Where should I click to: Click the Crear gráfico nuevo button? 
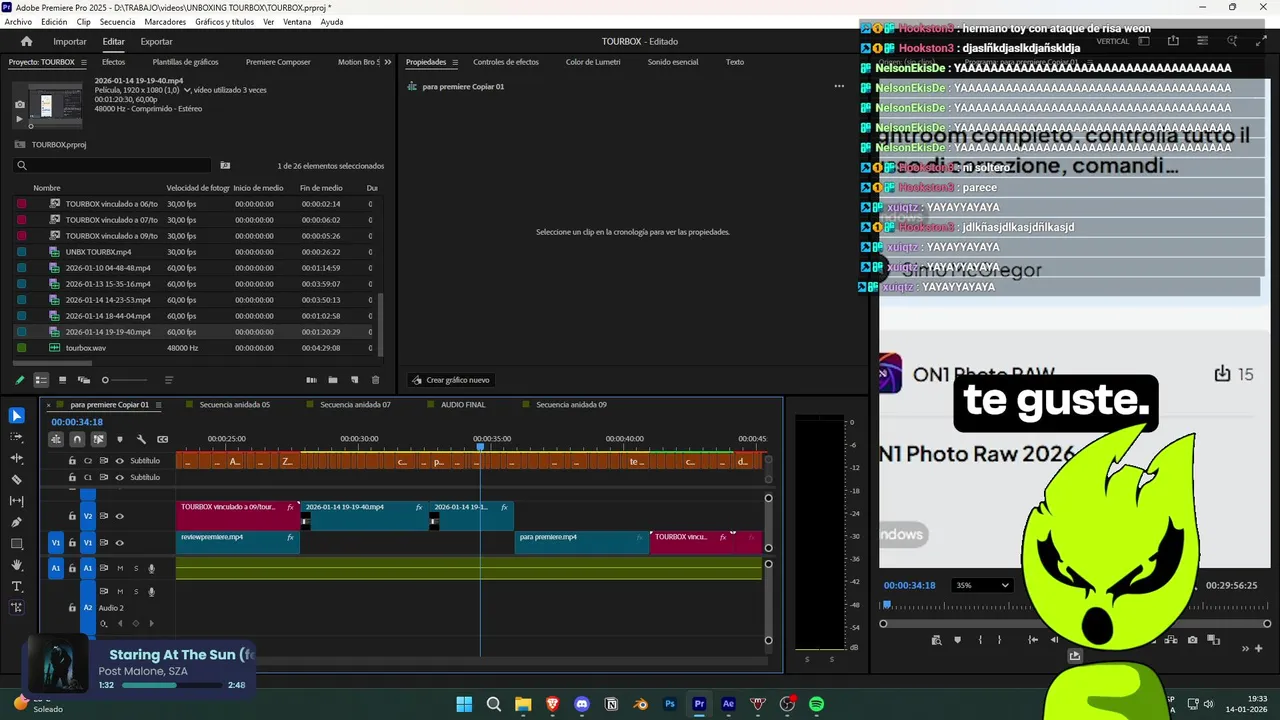click(x=450, y=380)
